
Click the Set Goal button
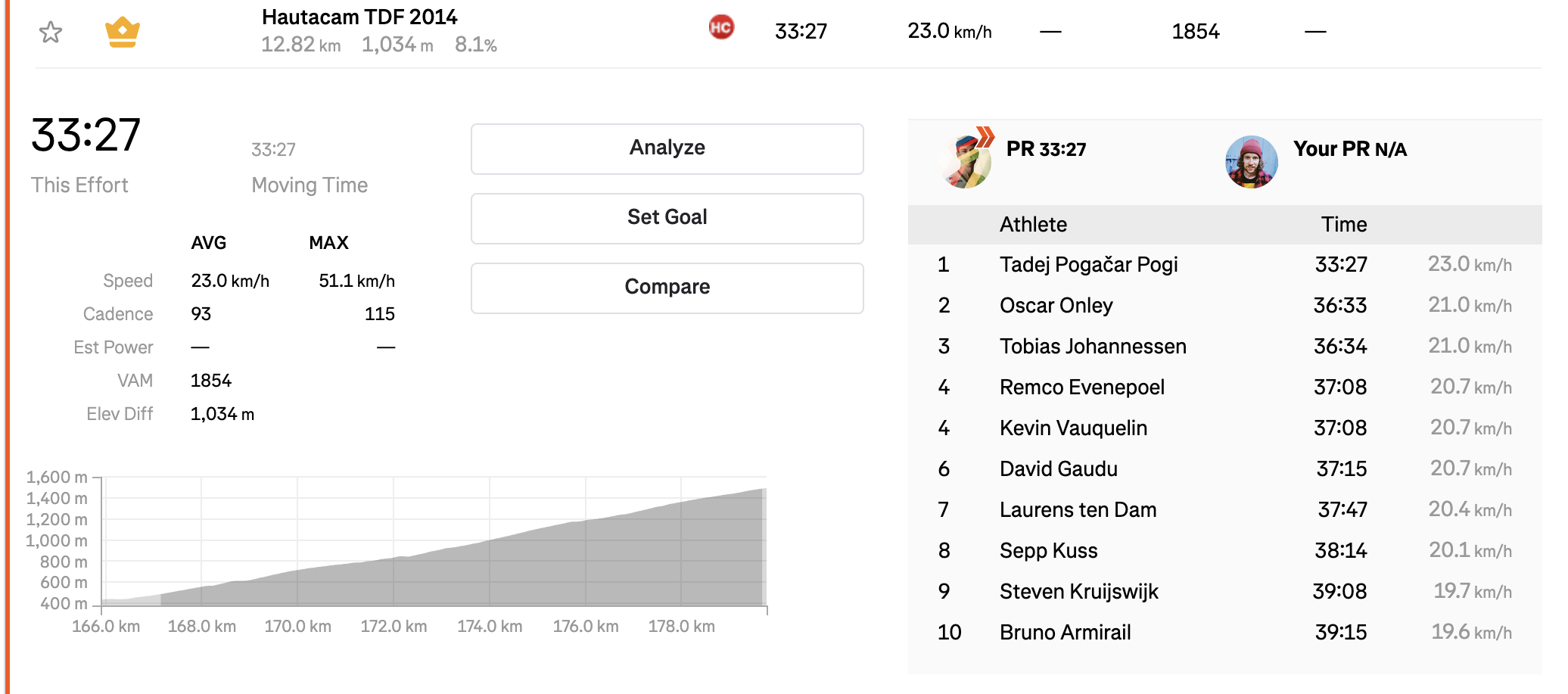click(667, 218)
